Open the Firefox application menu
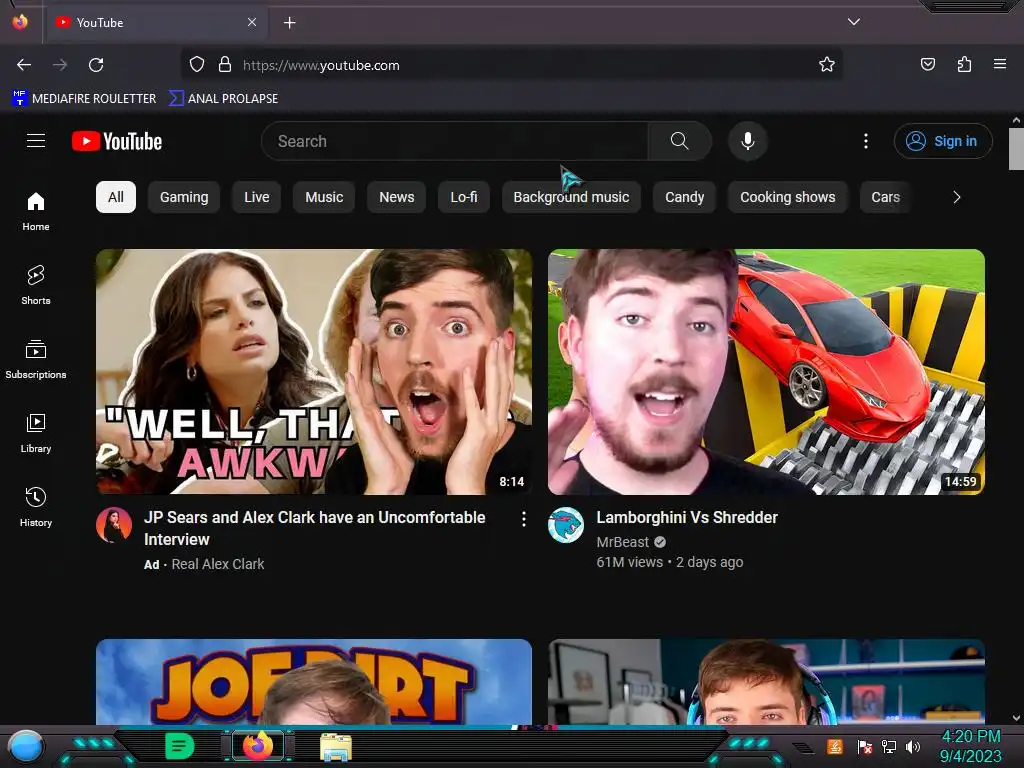1024x768 pixels. [1000, 64]
